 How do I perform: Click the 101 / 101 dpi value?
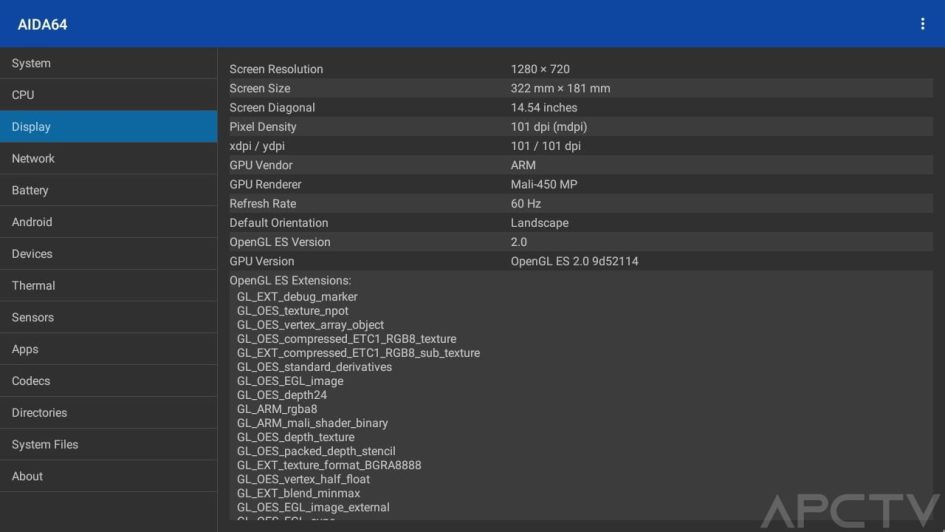545,146
